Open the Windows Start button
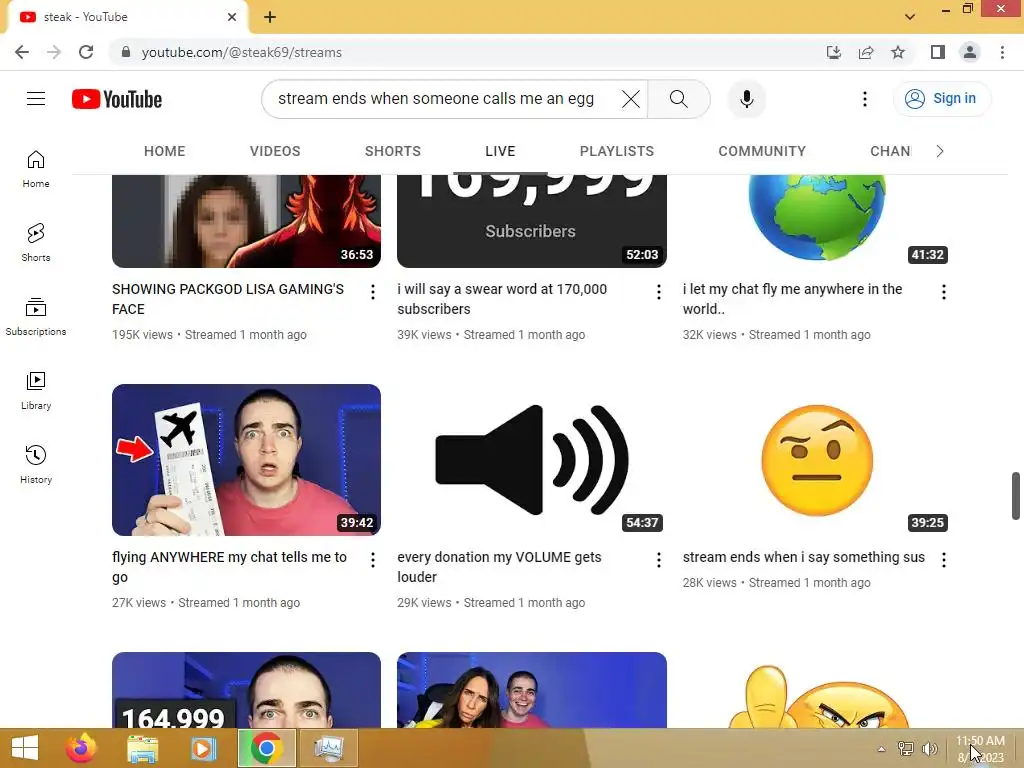Viewport: 1024px width, 768px height. 25,748
